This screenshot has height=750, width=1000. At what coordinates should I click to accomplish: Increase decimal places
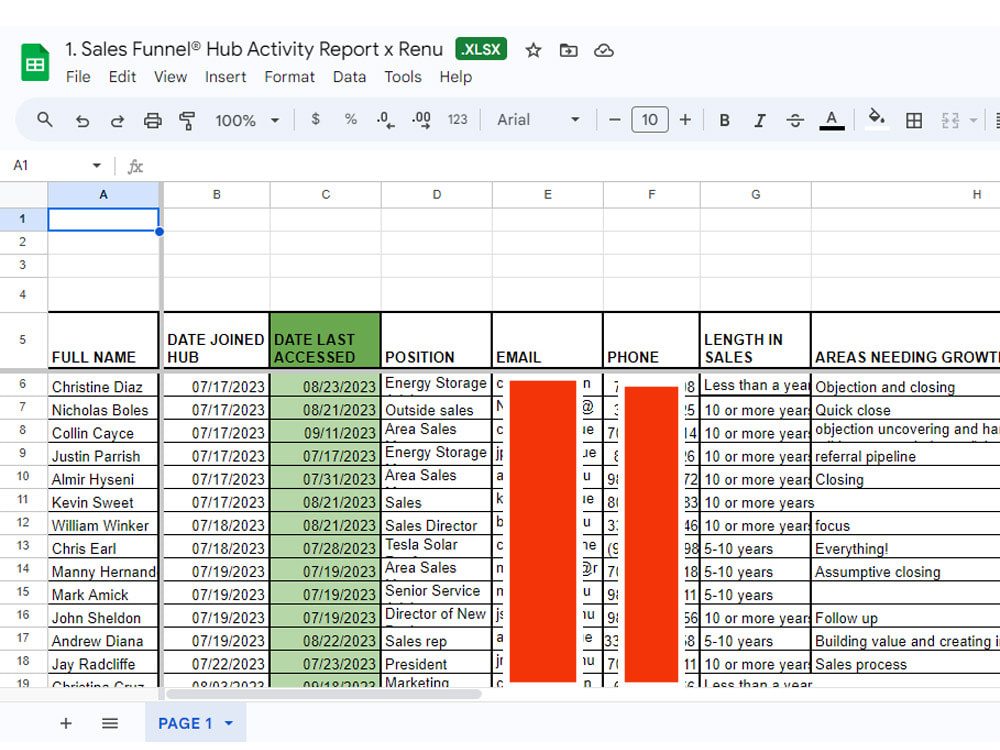click(421, 120)
